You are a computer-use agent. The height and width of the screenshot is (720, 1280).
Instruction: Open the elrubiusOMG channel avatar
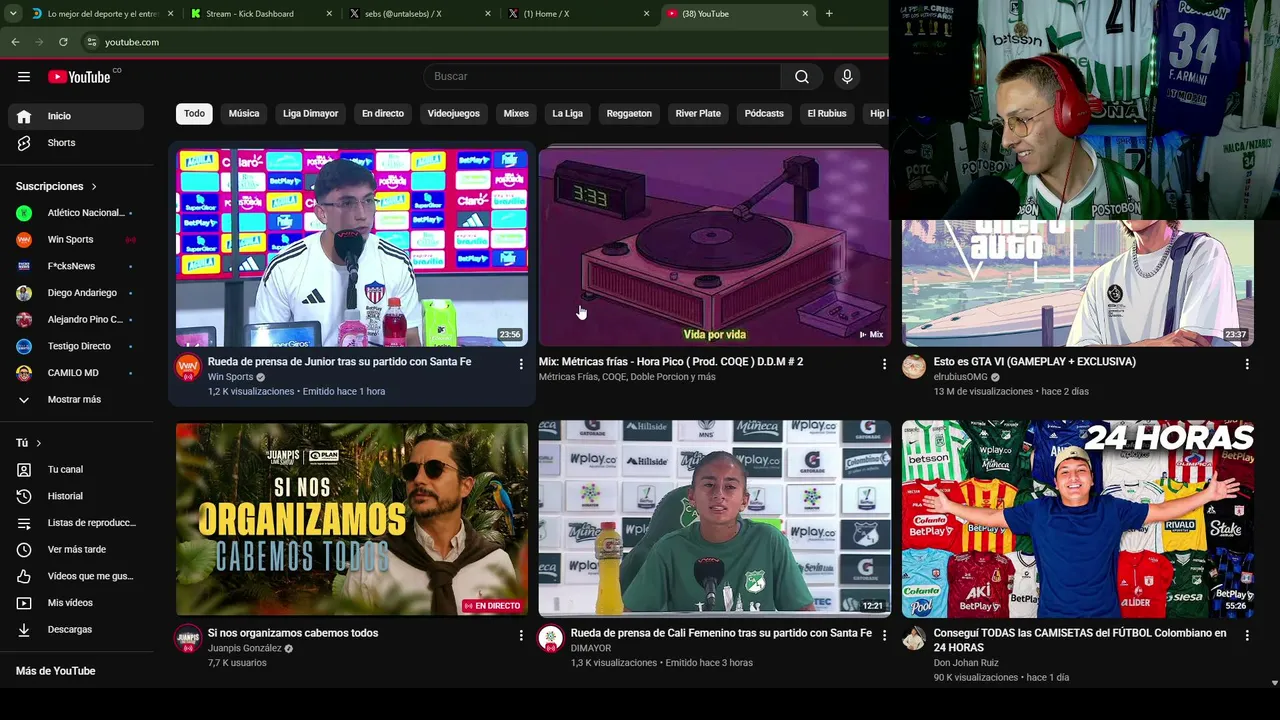[x=914, y=368]
